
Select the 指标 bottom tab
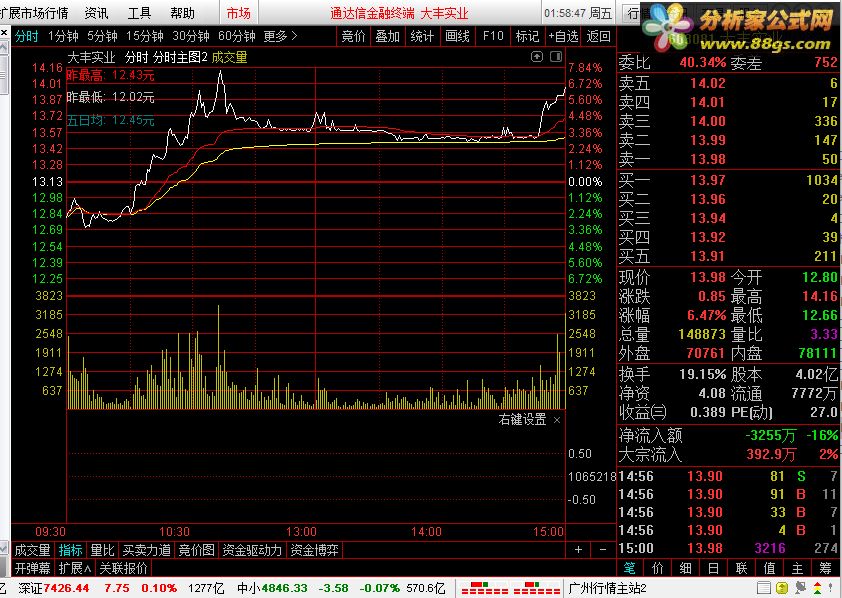coord(70,550)
